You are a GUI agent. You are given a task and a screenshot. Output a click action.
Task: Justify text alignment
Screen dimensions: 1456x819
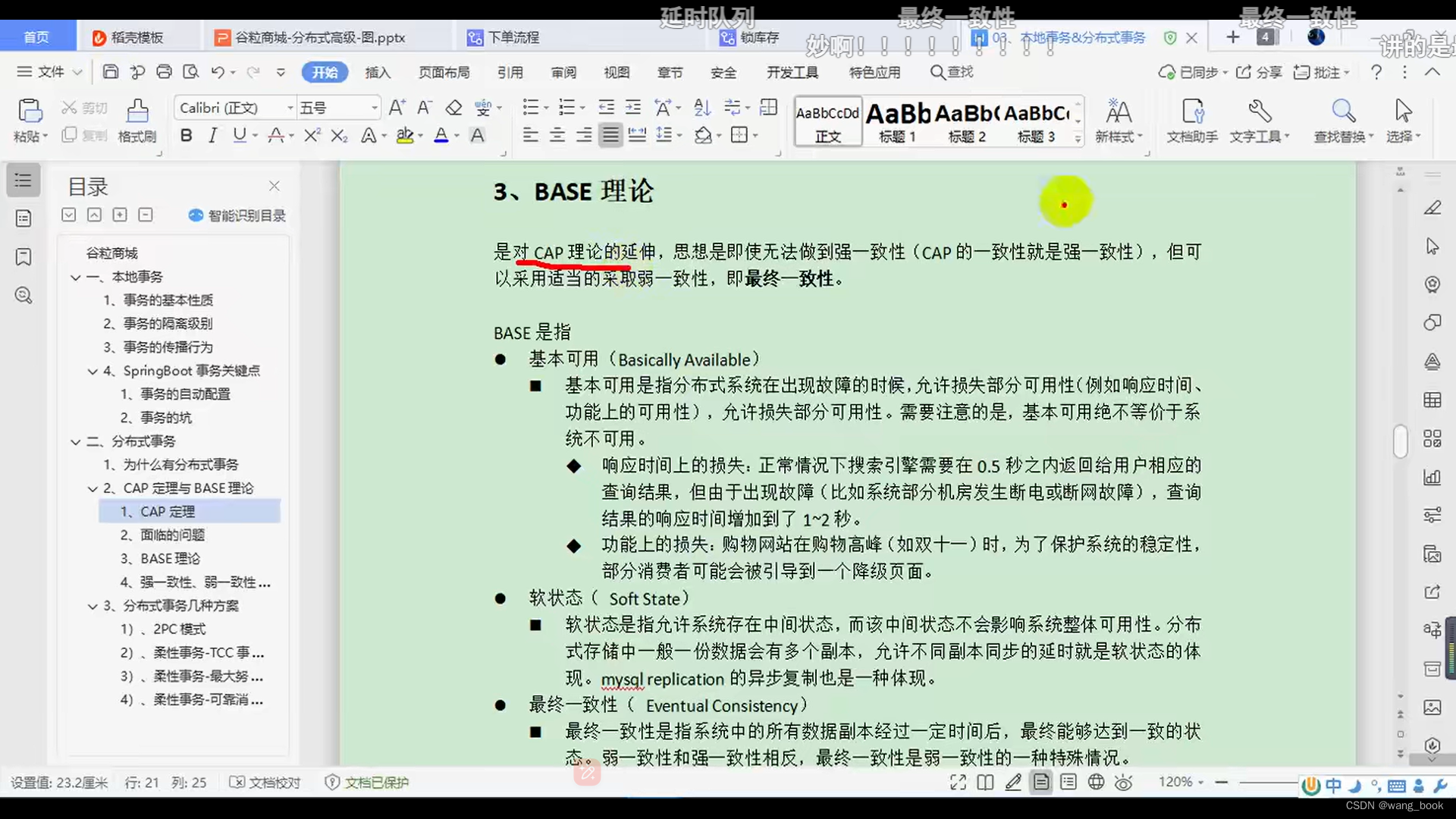[610, 136]
